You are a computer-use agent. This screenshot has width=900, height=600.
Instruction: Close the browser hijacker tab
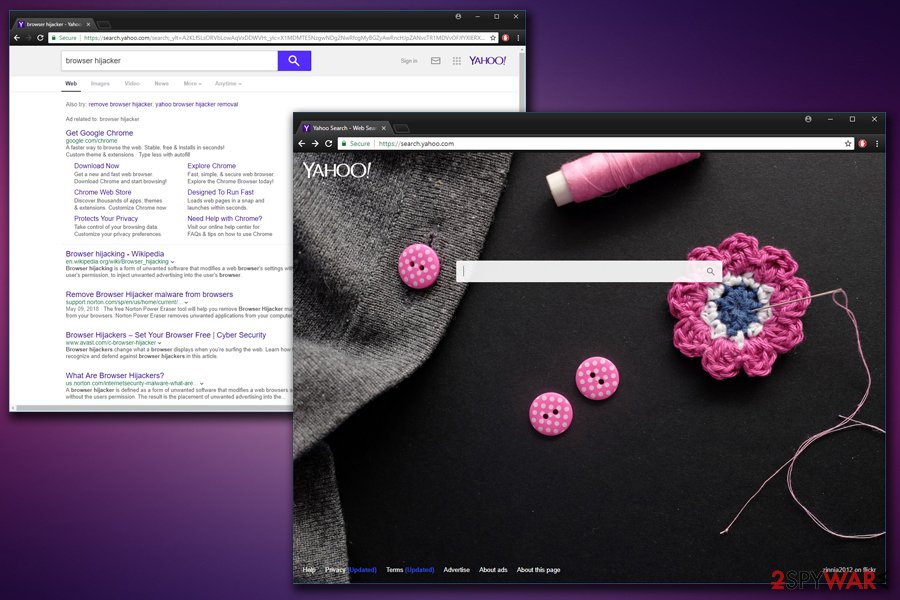pos(88,24)
